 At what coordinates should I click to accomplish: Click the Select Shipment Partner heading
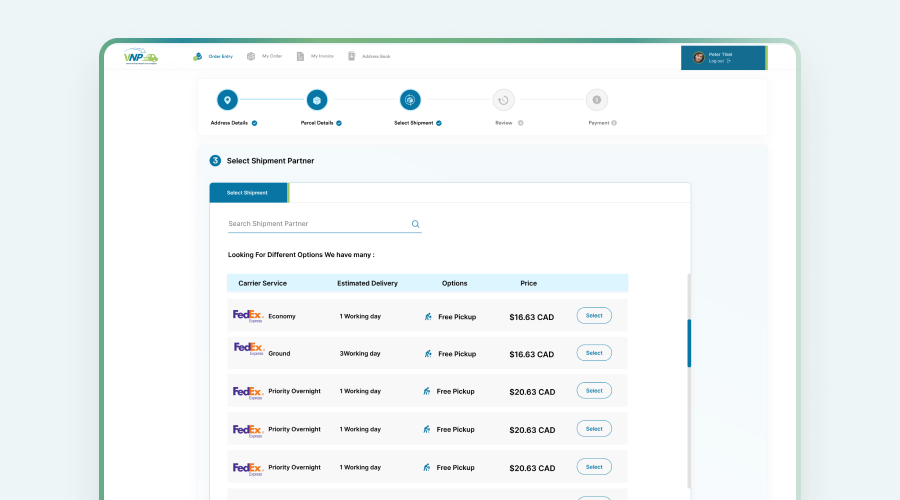click(270, 161)
